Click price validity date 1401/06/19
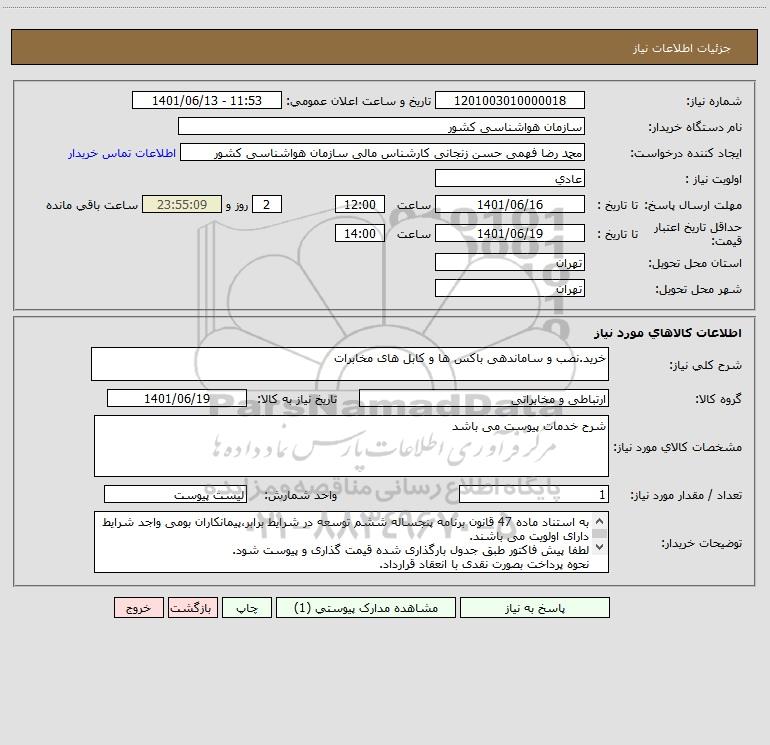 [510, 233]
